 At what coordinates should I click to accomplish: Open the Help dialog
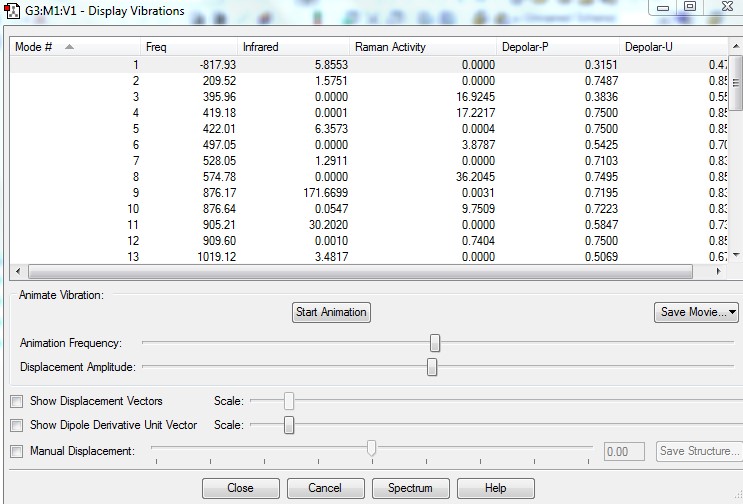click(x=496, y=488)
